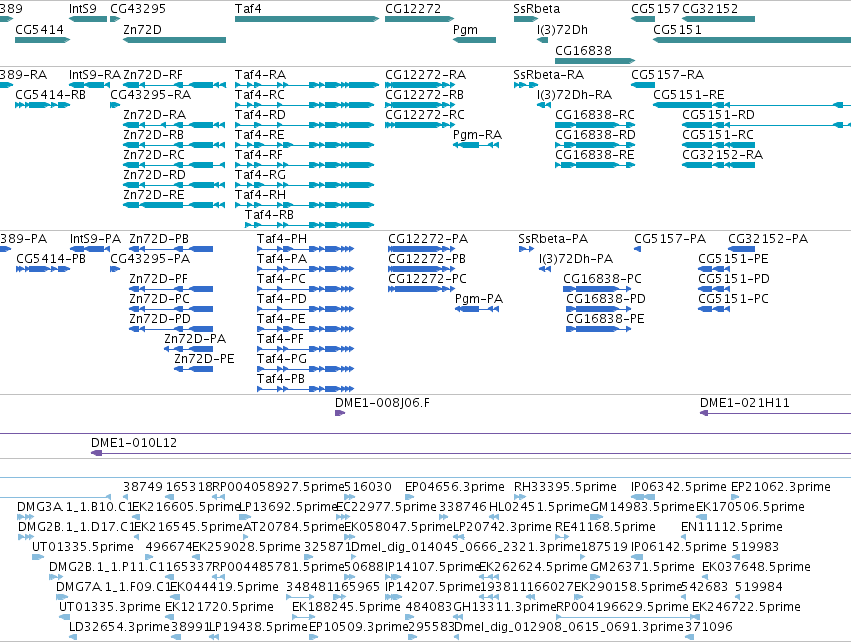Click EST EK037648.5prime
Screen dimensions: 851x642
click(x=756, y=567)
